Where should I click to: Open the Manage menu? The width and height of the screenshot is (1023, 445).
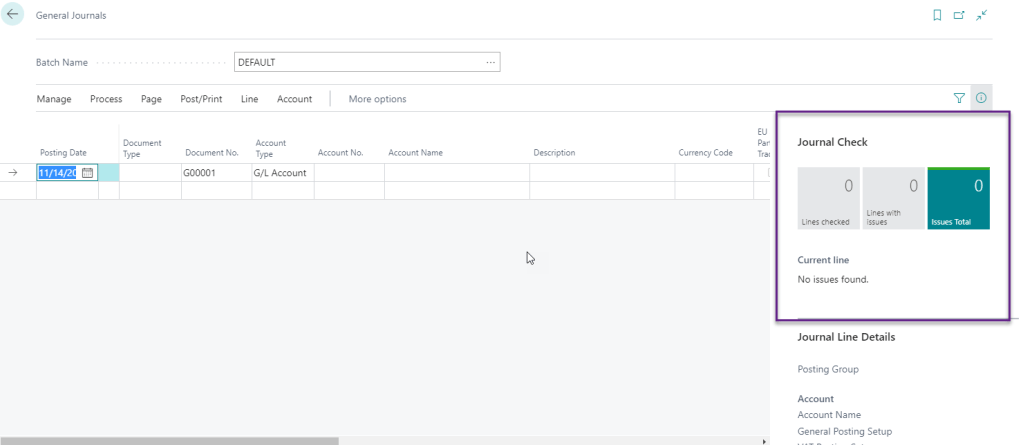[x=54, y=99]
